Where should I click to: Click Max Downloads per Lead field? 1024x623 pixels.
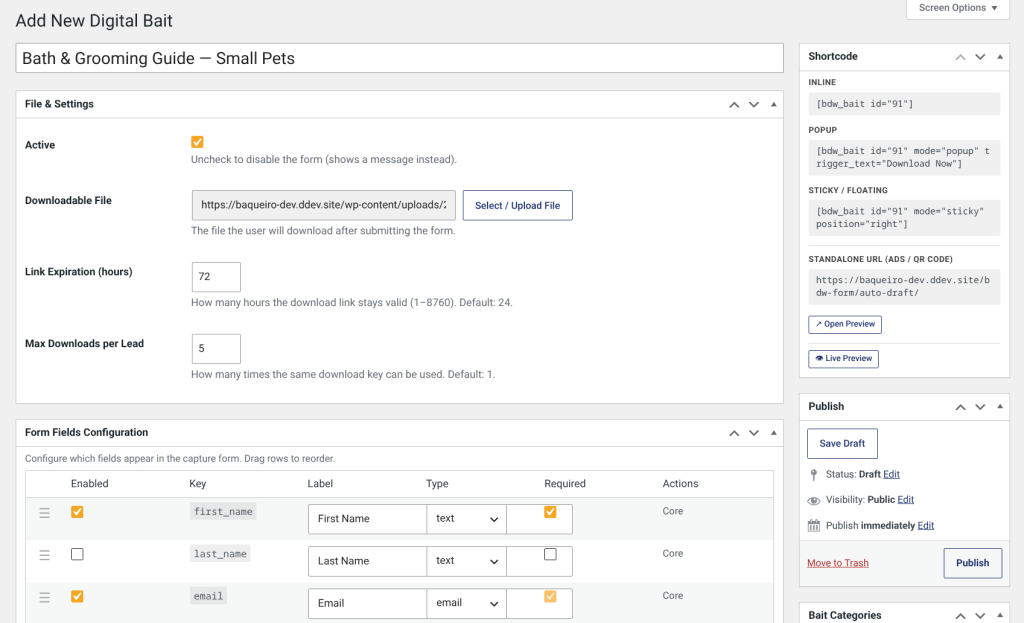216,349
